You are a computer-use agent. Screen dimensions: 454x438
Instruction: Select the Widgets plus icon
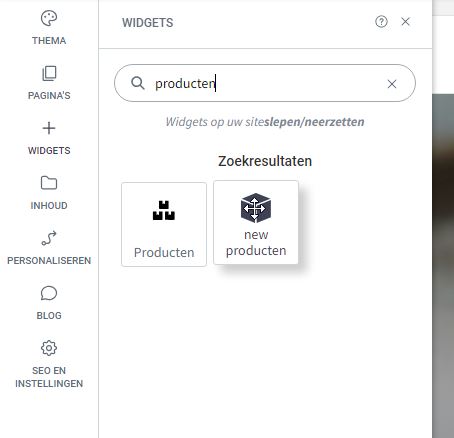[x=49, y=128]
